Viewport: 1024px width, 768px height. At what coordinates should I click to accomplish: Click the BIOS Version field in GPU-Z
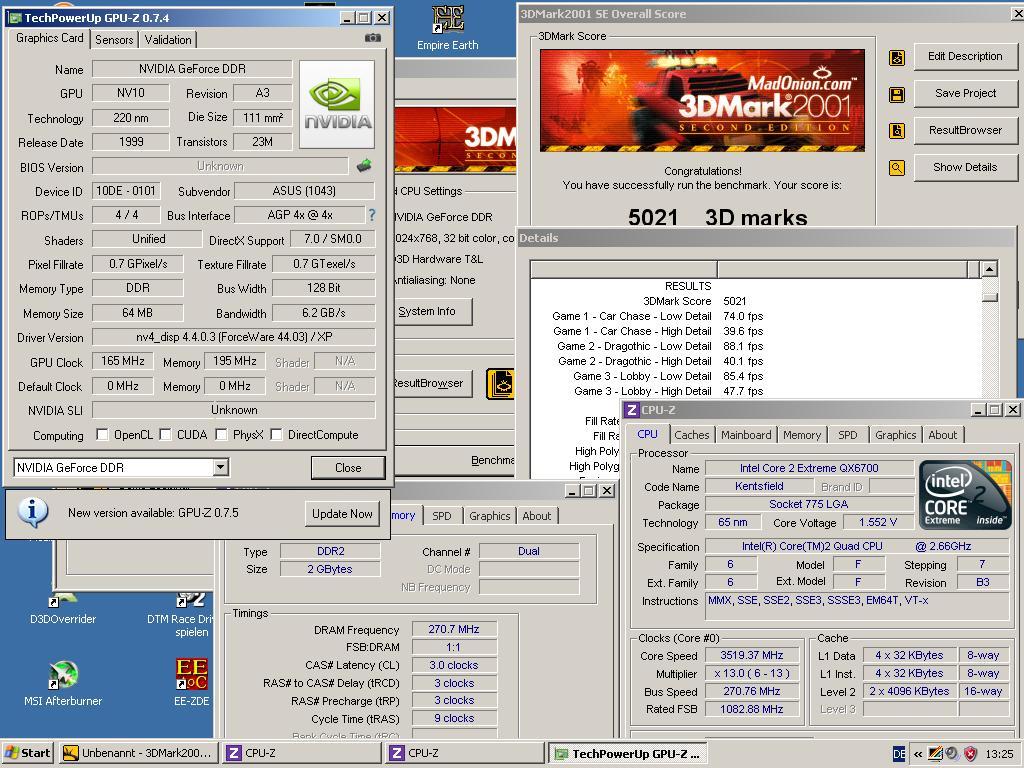pyautogui.click(x=220, y=166)
